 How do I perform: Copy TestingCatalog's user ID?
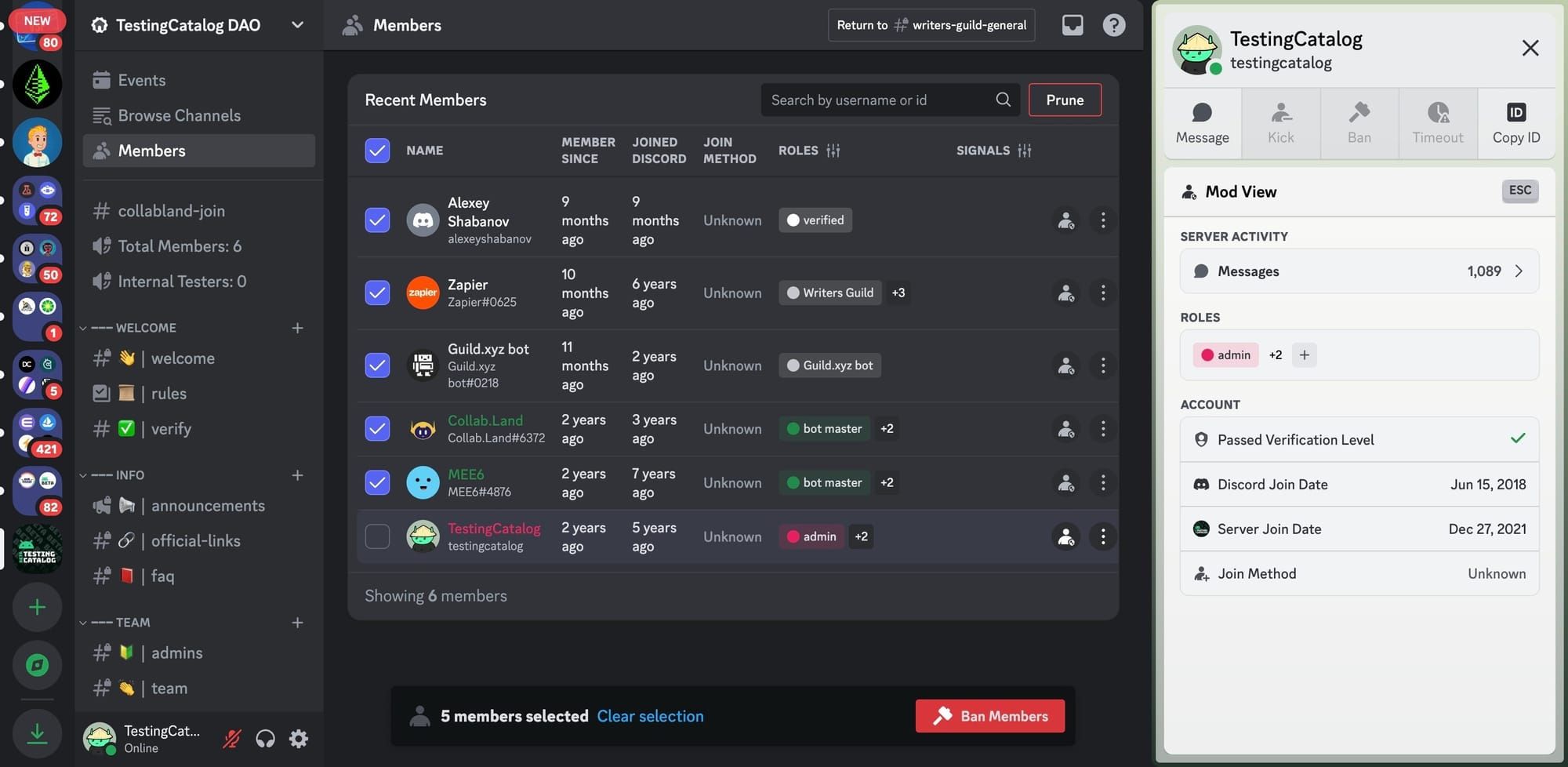[1515, 123]
